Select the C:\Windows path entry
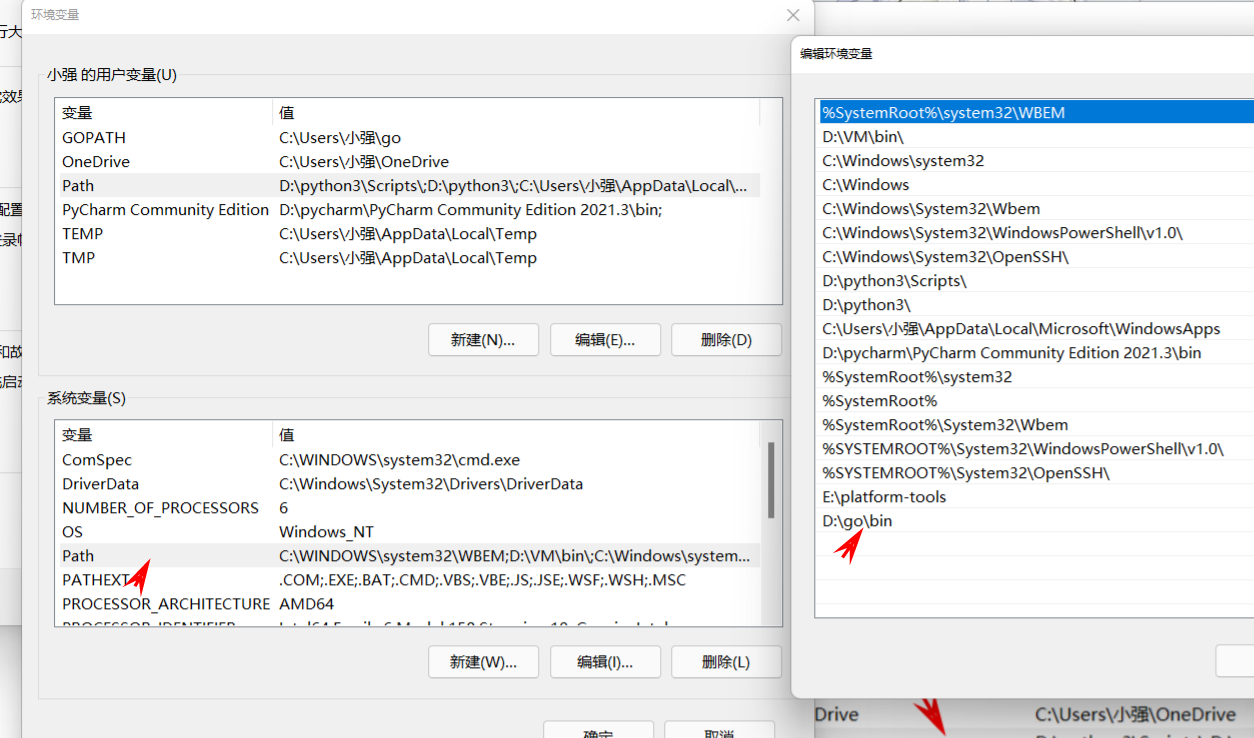Image resolution: width=1254 pixels, height=738 pixels. click(1036, 185)
